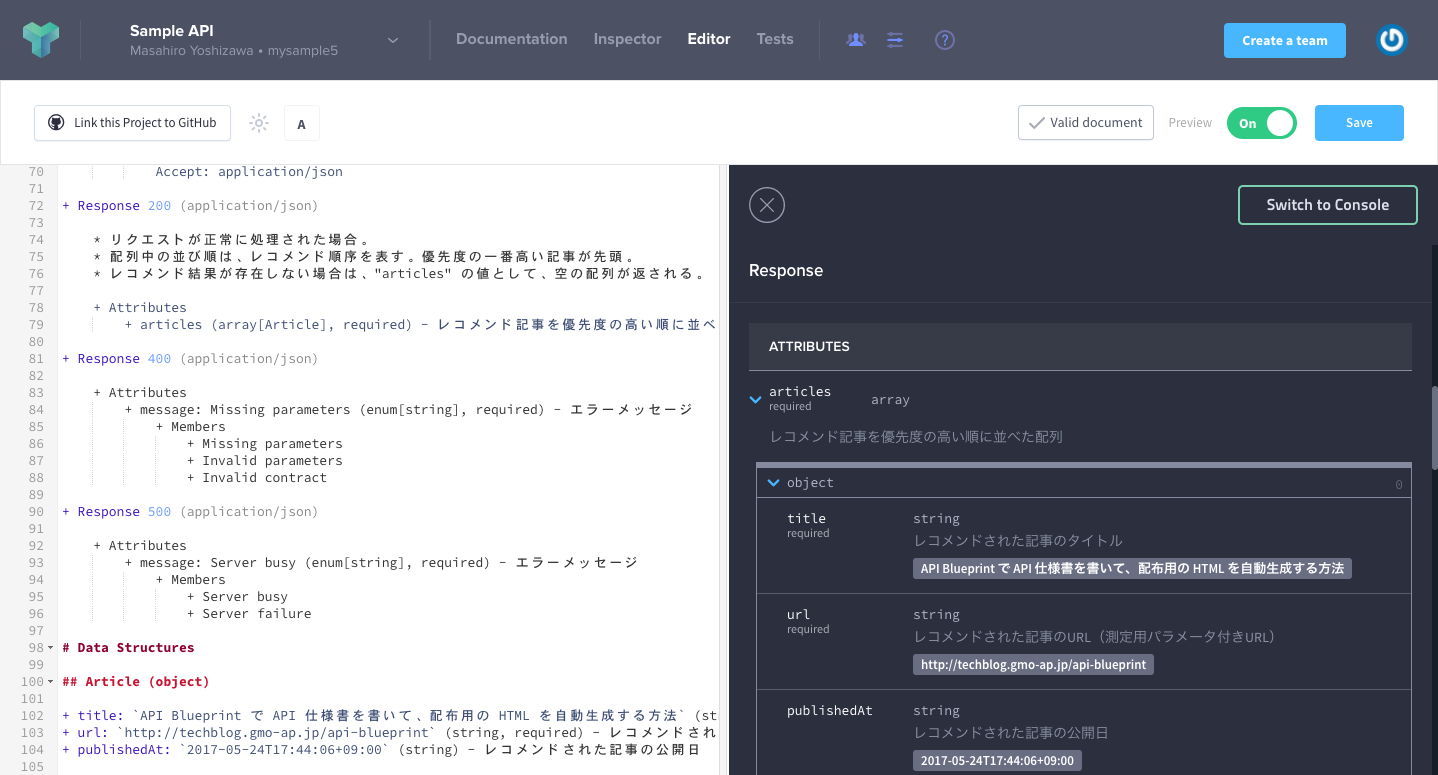This screenshot has height=775, width=1438.
Task: Open the user profile avatar
Action: coord(1391,40)
